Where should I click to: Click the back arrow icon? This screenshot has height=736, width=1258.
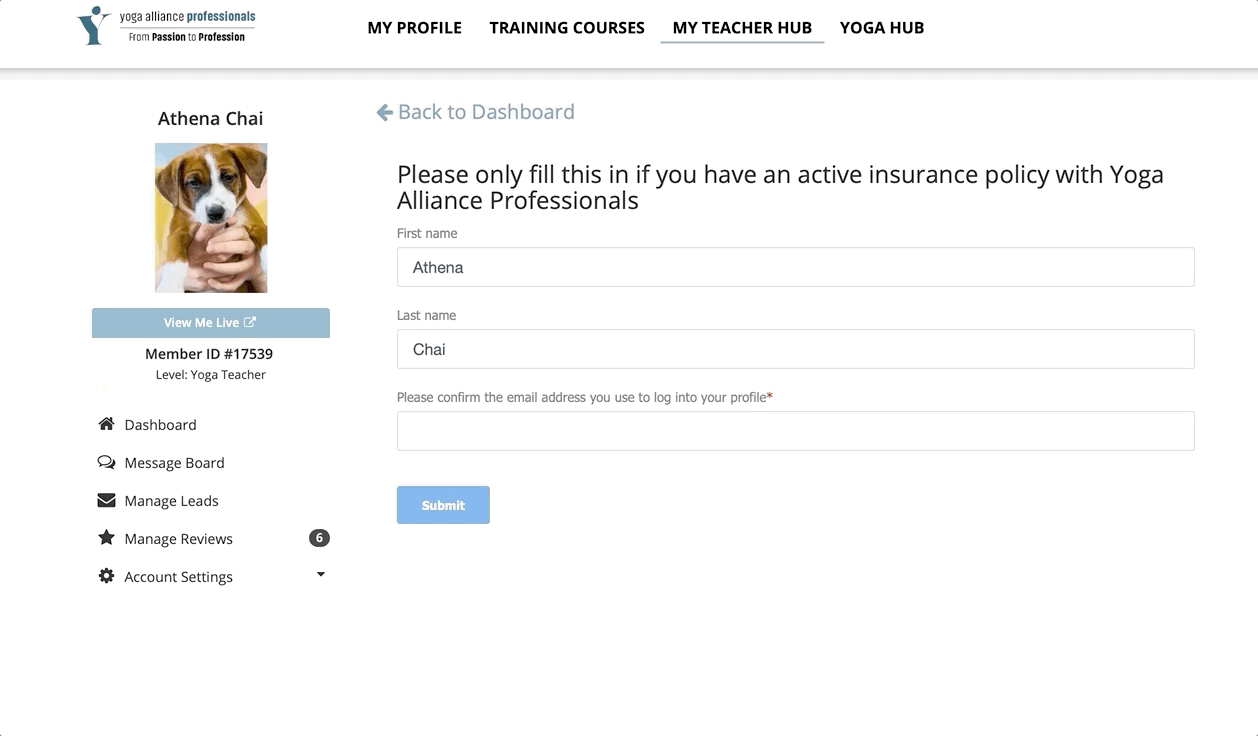point(384,112)
